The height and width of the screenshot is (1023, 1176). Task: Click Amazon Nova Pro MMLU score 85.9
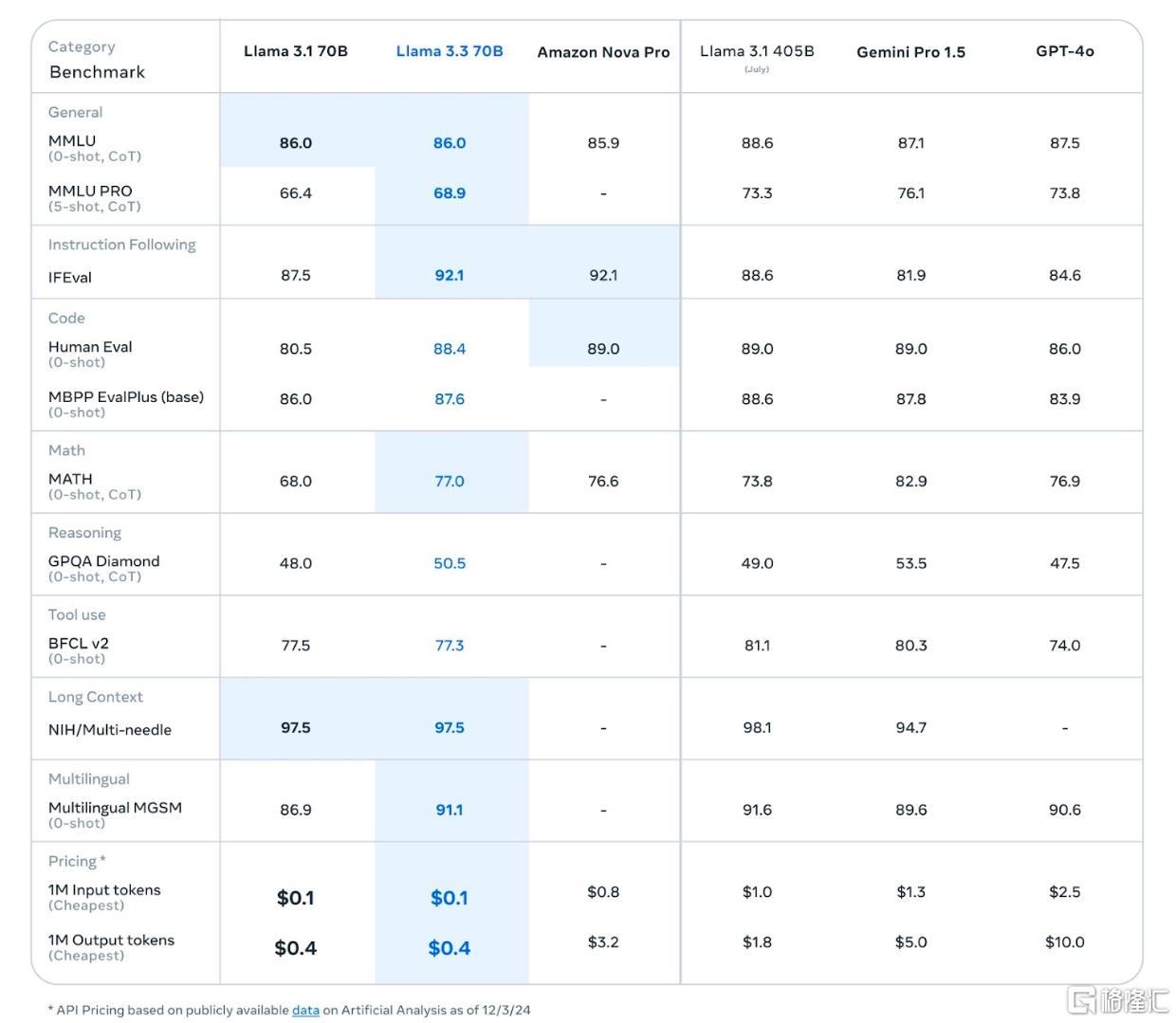pos(603,143)
